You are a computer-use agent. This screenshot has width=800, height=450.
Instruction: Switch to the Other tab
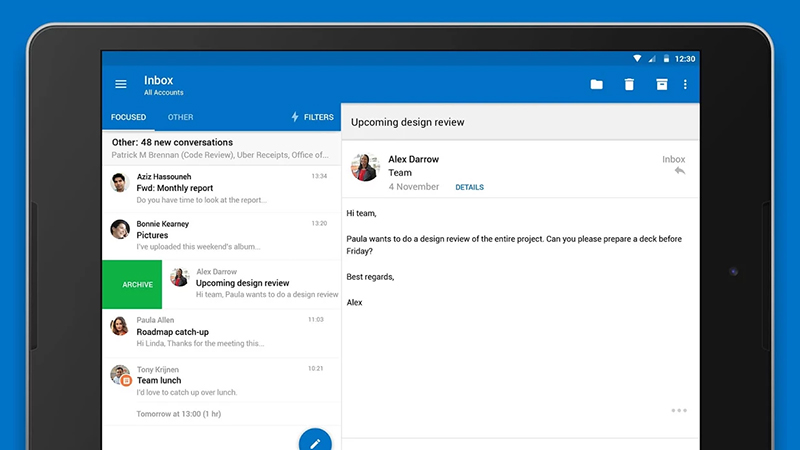[181, 117]
